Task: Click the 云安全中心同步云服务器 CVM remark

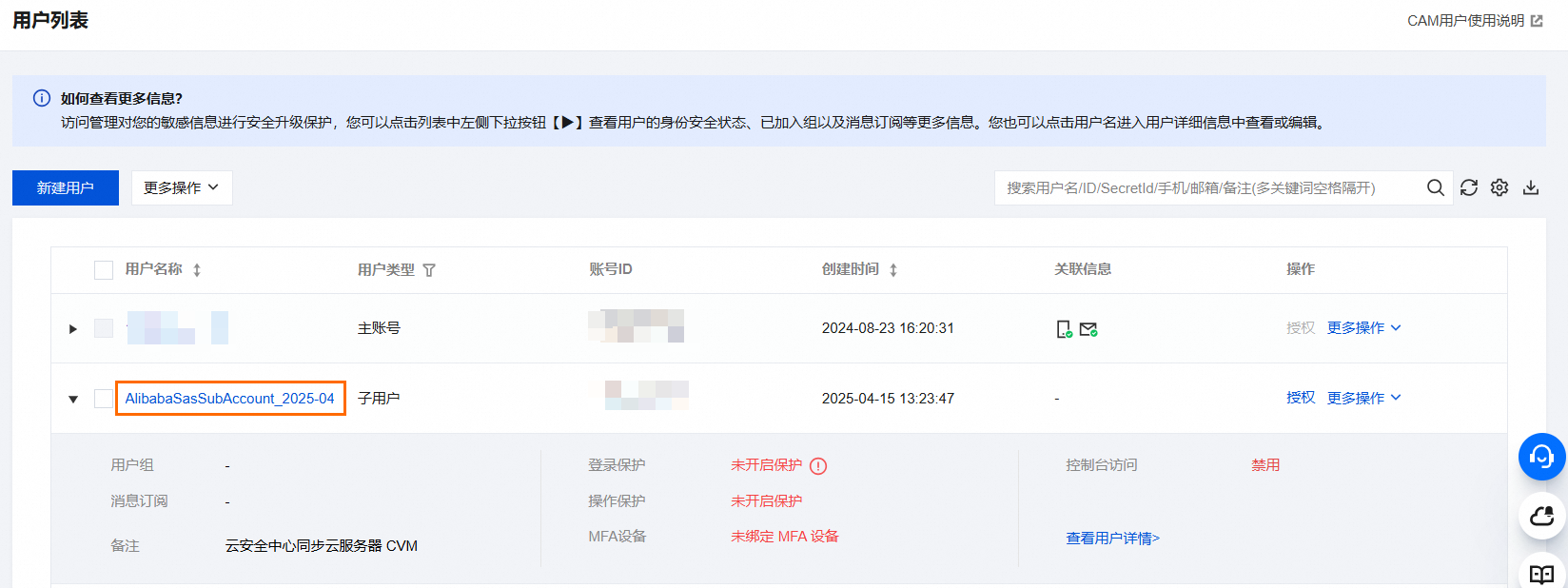Action: tap(322, 546)
